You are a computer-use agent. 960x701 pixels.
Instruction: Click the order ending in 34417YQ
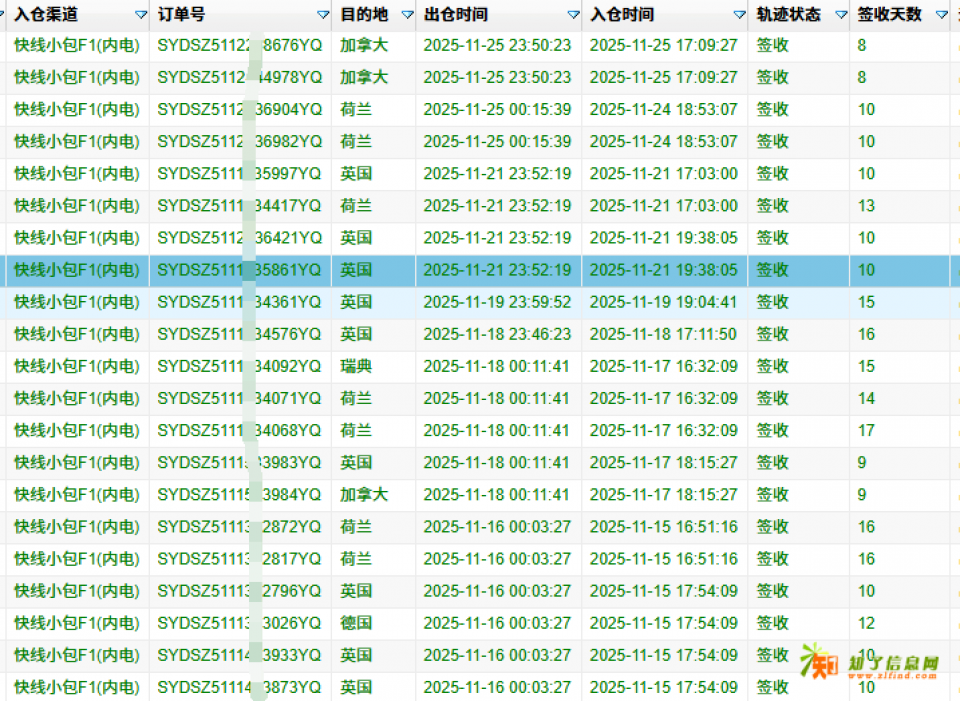[240, 206]
